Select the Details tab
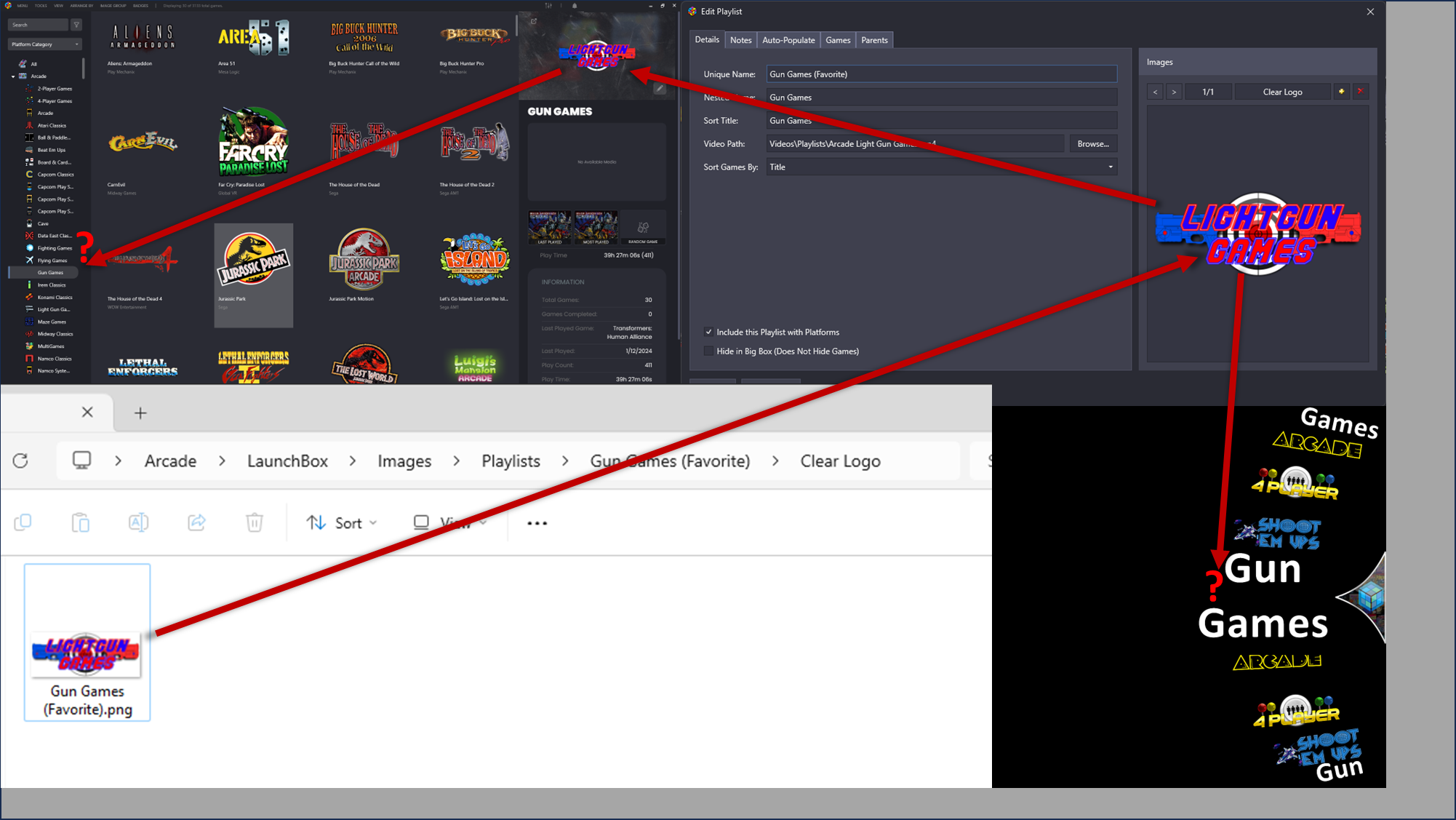Viewport: 1456px width, 820px height. tap(707, 39)
